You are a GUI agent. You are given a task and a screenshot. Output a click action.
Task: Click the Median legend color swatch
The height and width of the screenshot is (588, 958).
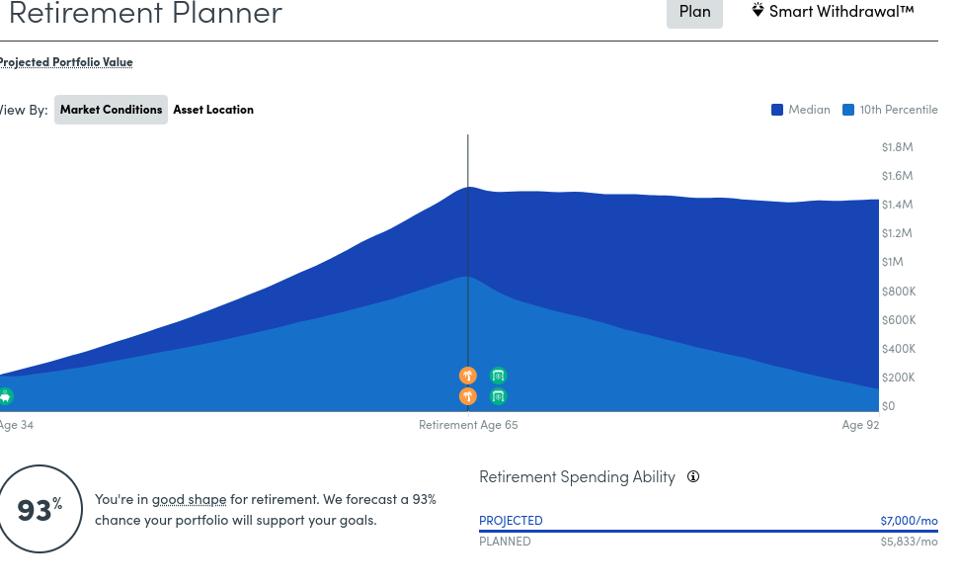pos(777,110)
